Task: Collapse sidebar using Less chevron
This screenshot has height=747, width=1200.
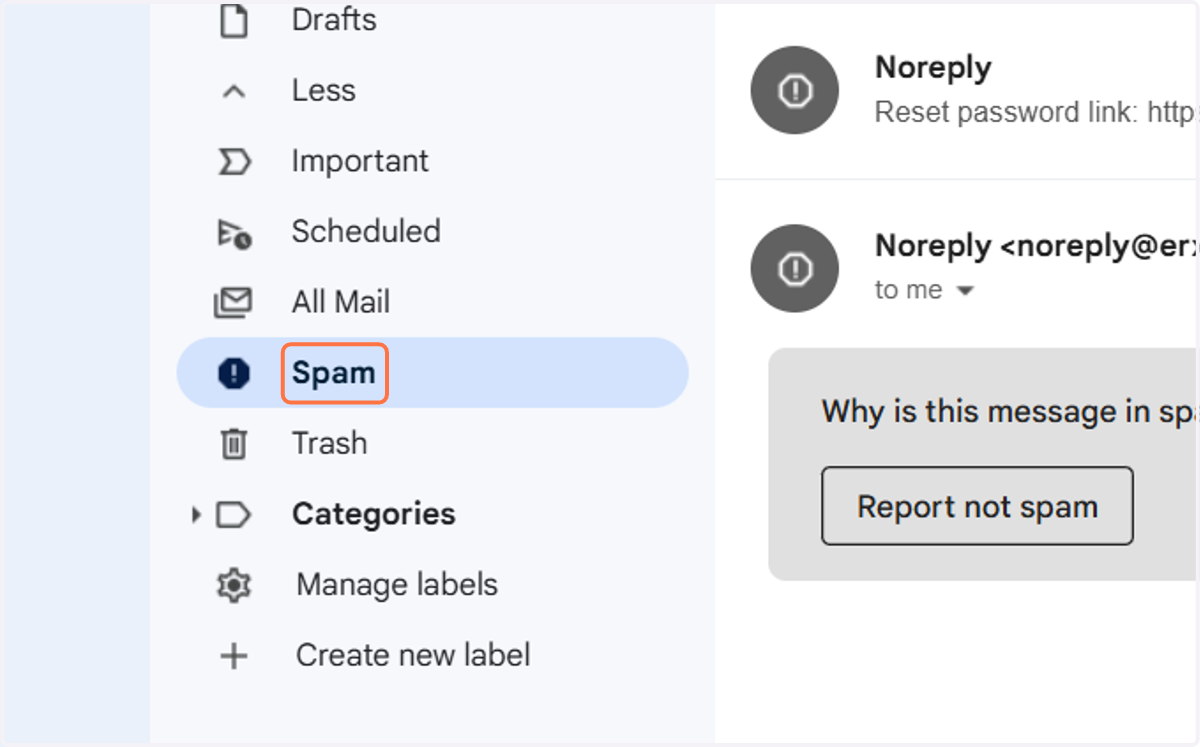Action: (233, 92)
